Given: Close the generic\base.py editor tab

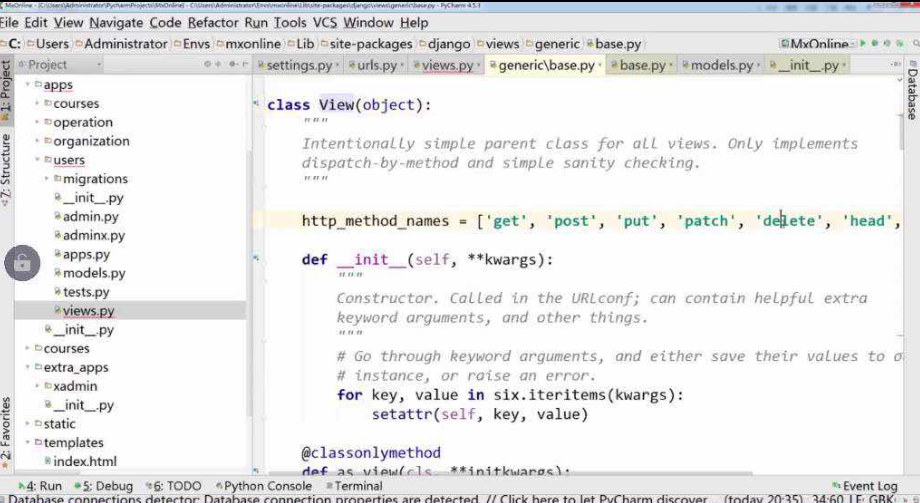Looking at the screenshot, I should [x=600, y=66].
